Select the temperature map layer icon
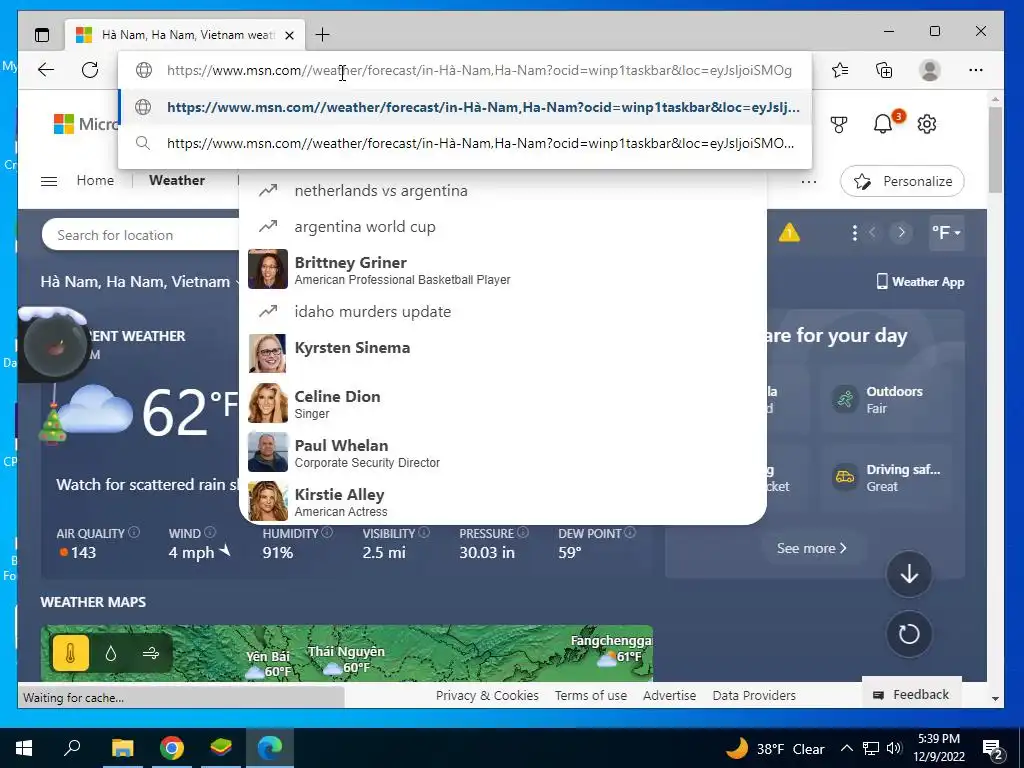 coord(71,653)
